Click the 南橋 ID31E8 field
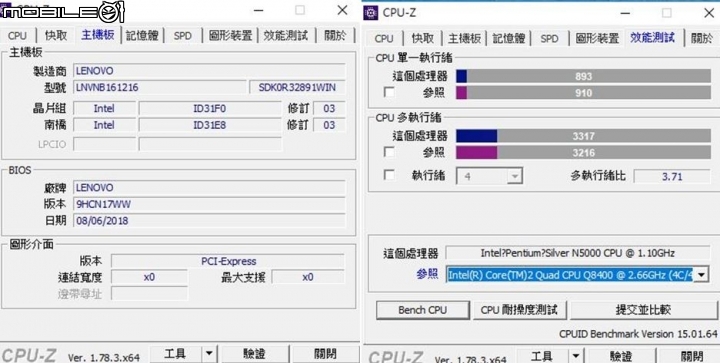The width and height of the screenshot is (720, 363). pyautogui.click(x=210, y=125)
